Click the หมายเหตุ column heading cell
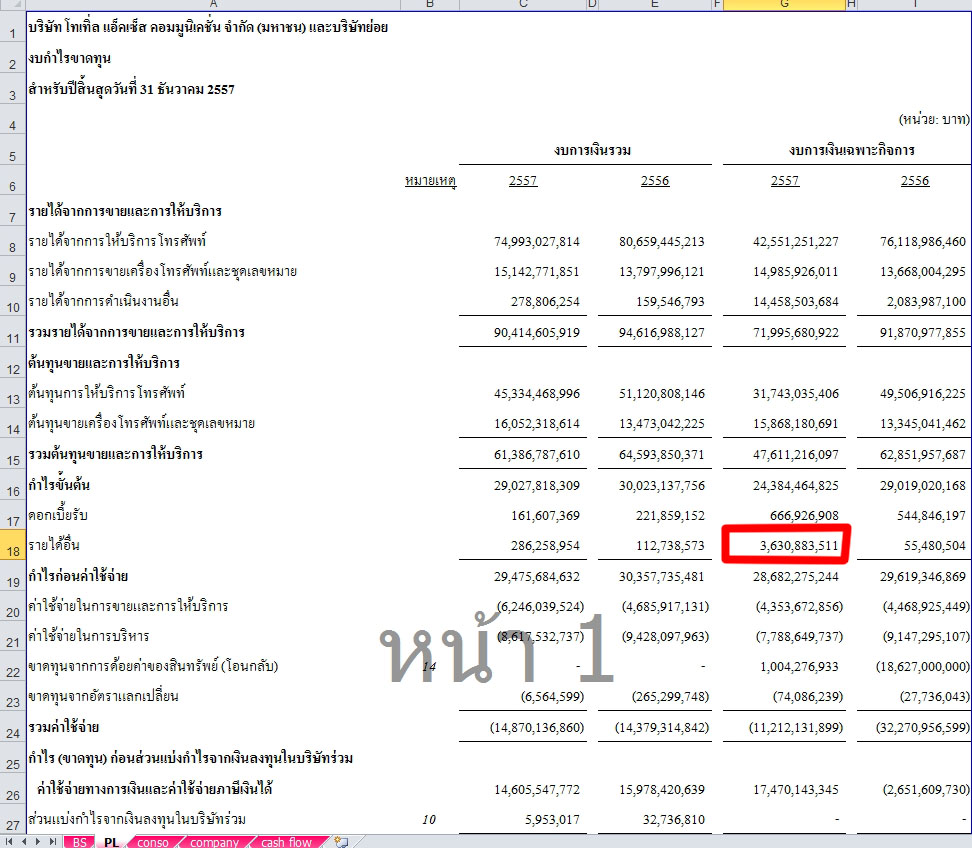The image size is (972, 848). (x=430, y=180)
